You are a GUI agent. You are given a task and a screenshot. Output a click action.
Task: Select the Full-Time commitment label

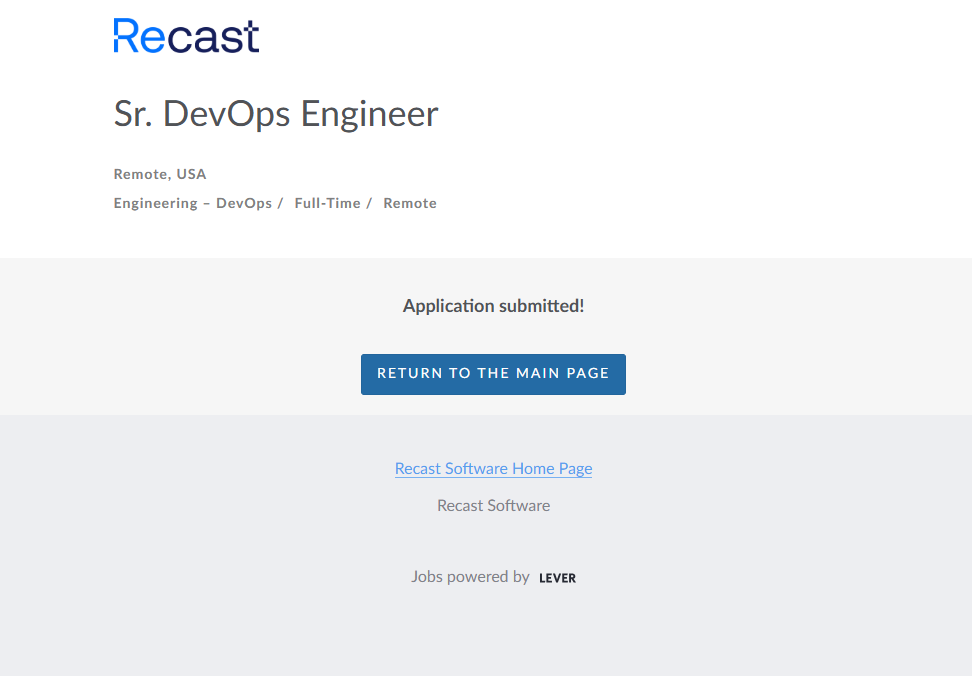327,203
